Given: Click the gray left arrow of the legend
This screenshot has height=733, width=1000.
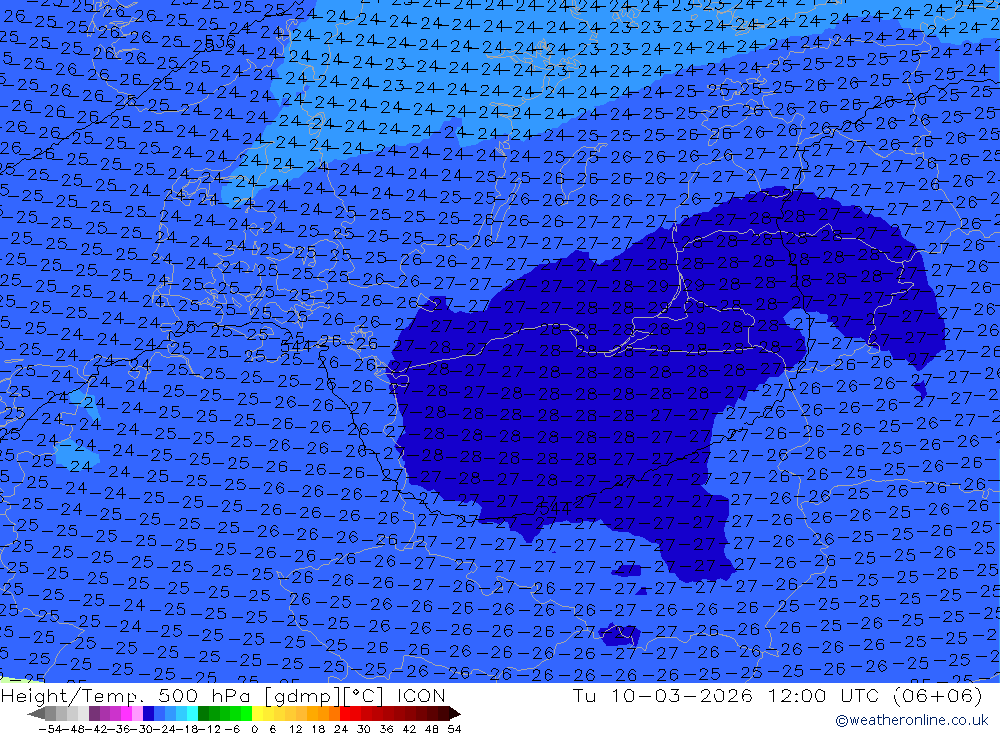Looking at the screenshot, I should pyautogui.click(x=36, y=714).
